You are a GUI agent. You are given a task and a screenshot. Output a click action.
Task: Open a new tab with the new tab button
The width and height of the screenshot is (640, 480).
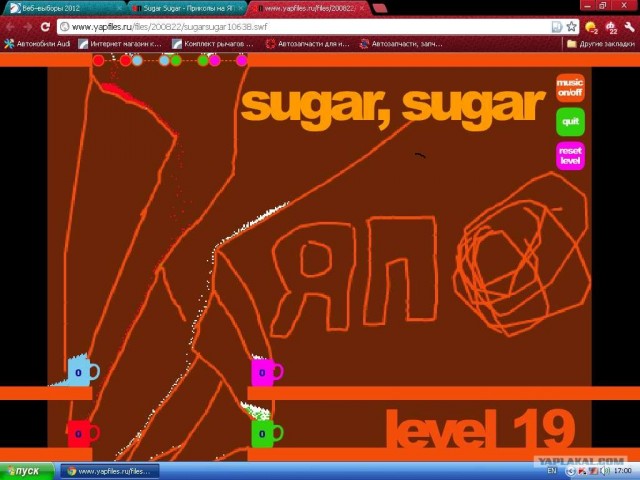pyautogui.click(x=380, y=8)
